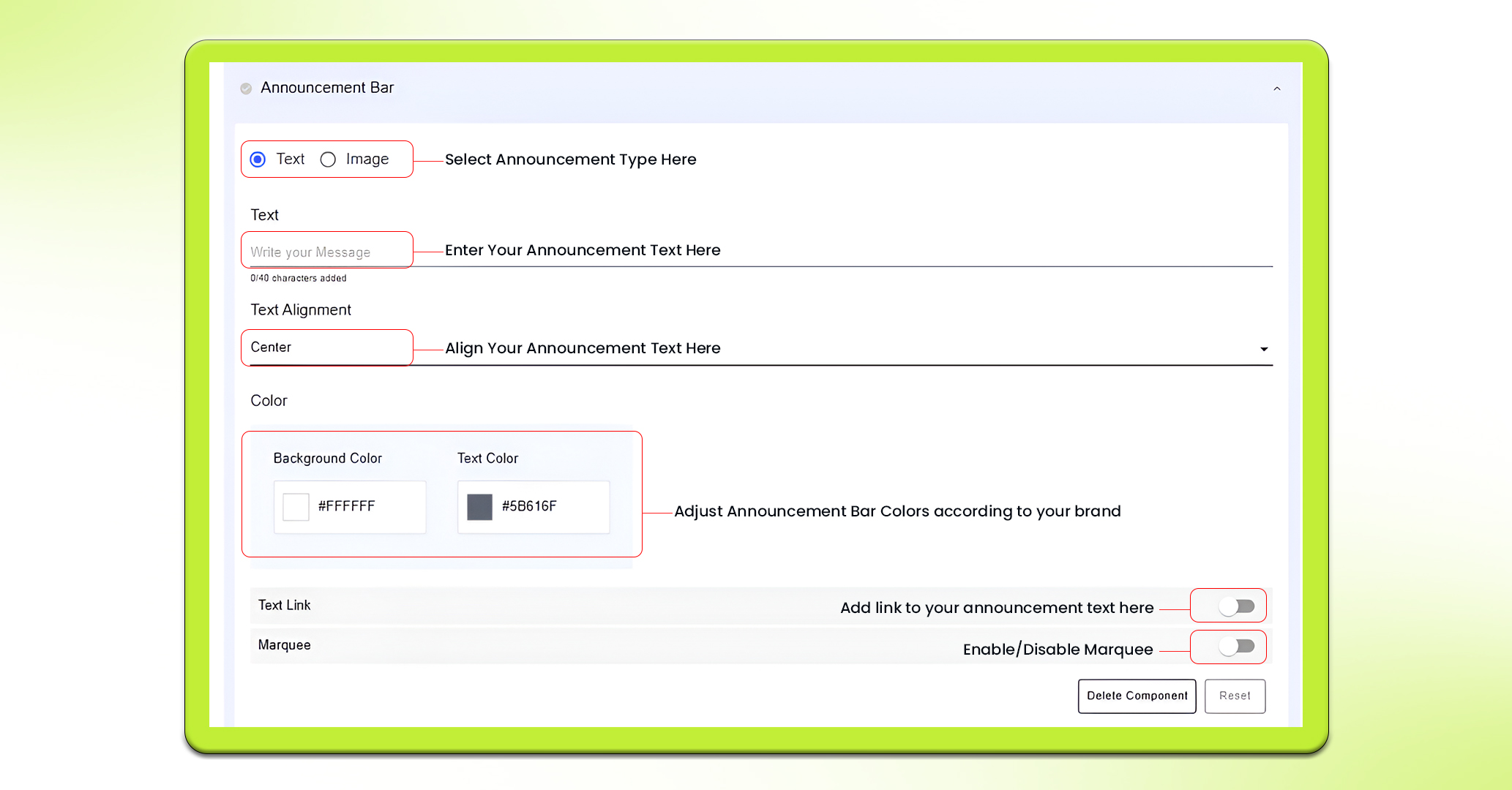The width and height of the screenshot is (1512, 790).
Task: Click the Text Color label
Action: tap(487, 458)
